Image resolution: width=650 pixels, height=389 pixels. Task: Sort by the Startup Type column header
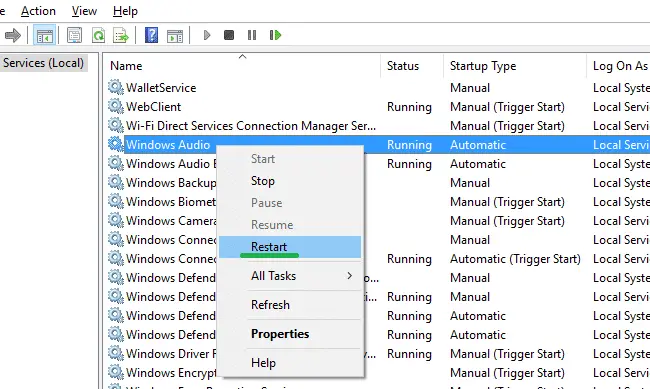point(515,66)
